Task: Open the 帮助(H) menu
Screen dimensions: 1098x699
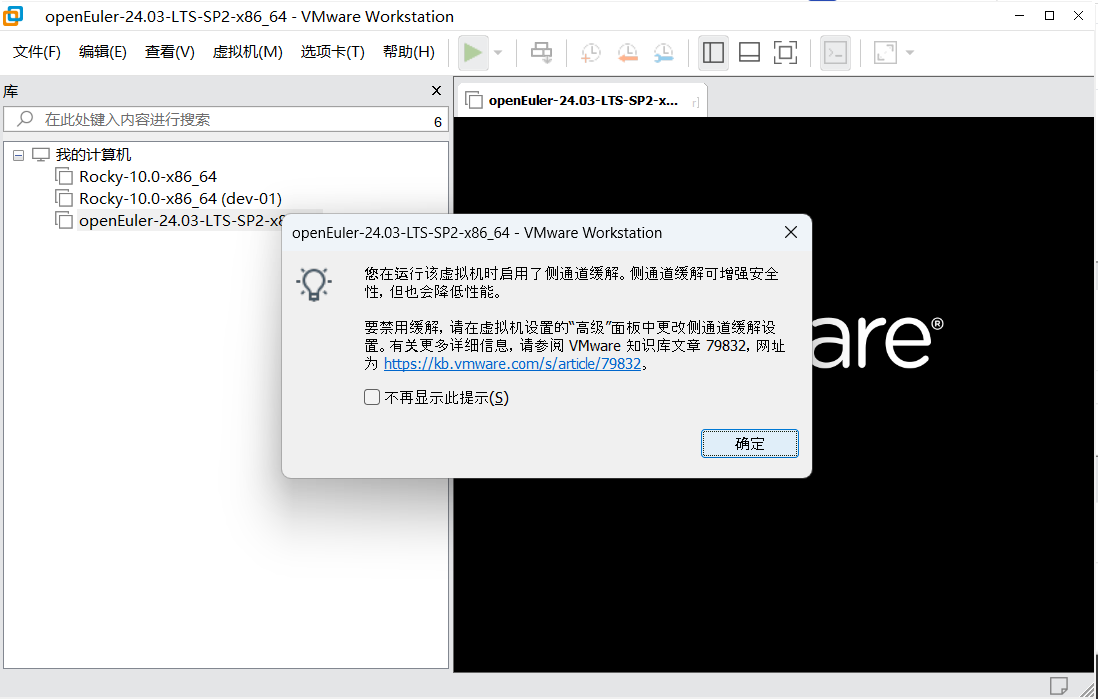Action: pyautogui.click(x=408, y=52)
